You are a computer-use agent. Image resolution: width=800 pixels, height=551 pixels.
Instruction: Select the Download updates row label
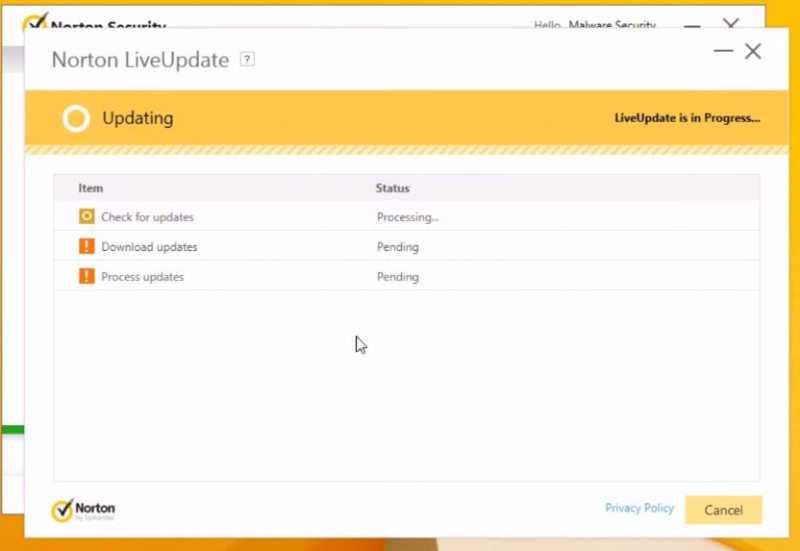(149, 247)
